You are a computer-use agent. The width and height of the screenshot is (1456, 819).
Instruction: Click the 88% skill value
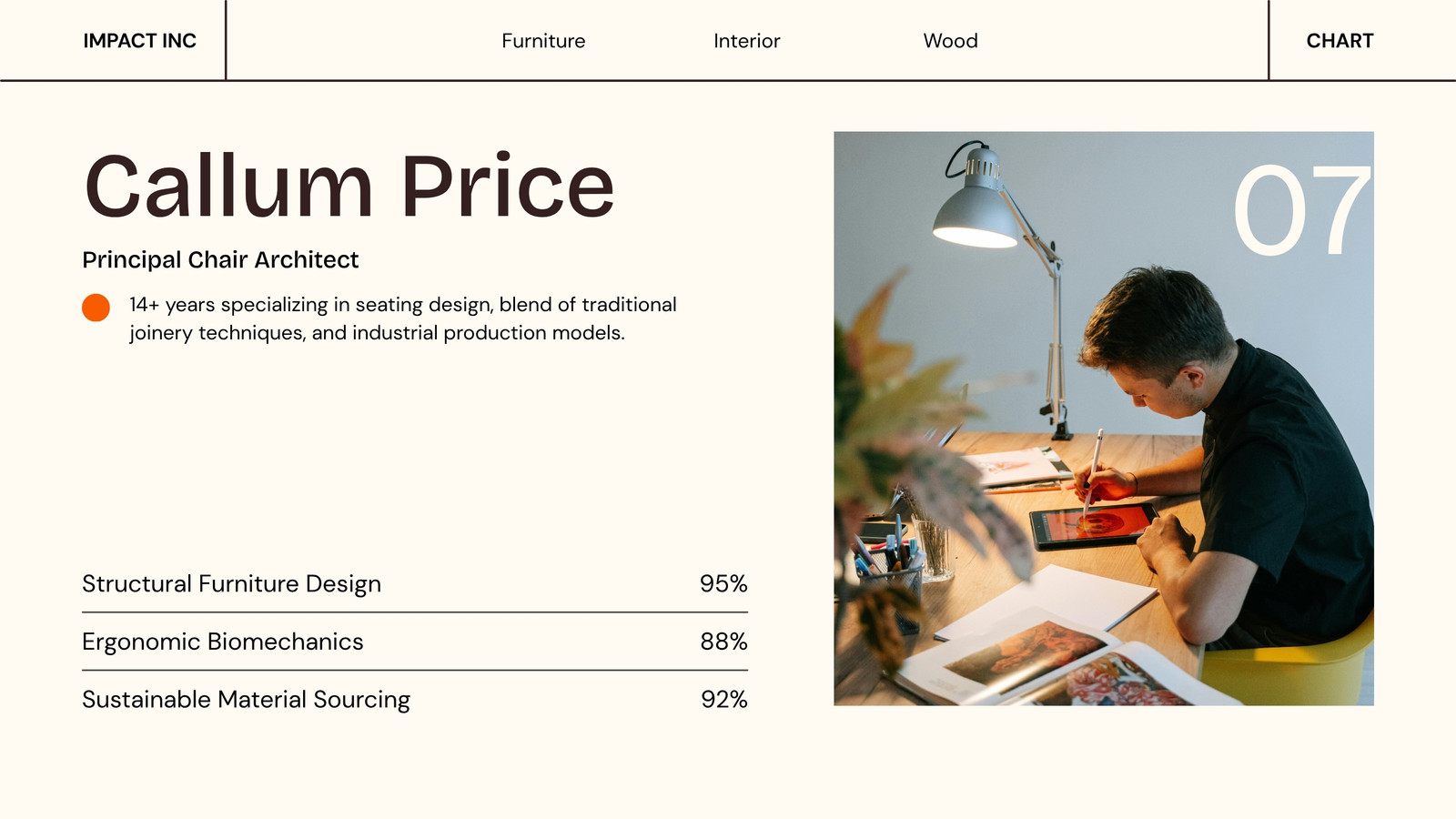point(723,642)
